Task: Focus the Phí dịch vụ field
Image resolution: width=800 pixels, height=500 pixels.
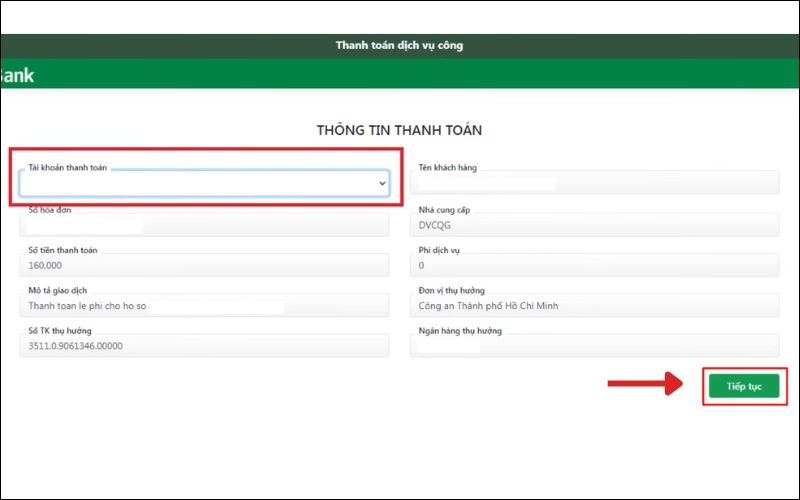Action: click(594, 265)
